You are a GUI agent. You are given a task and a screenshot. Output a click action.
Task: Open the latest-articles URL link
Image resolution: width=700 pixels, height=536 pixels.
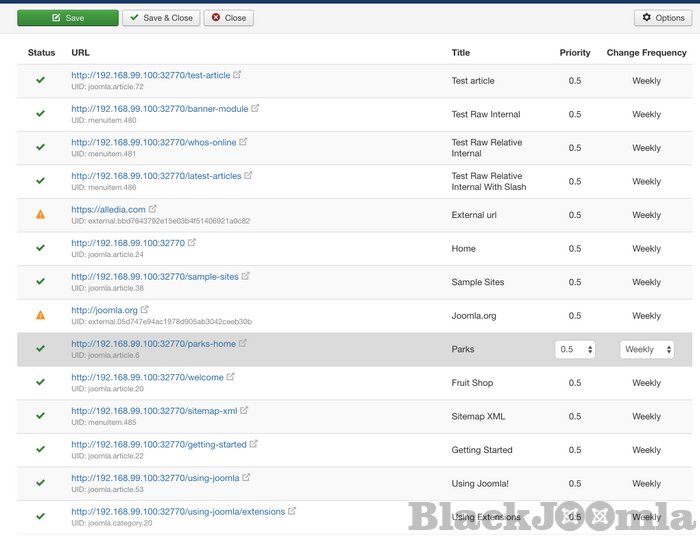click(156, 176)
